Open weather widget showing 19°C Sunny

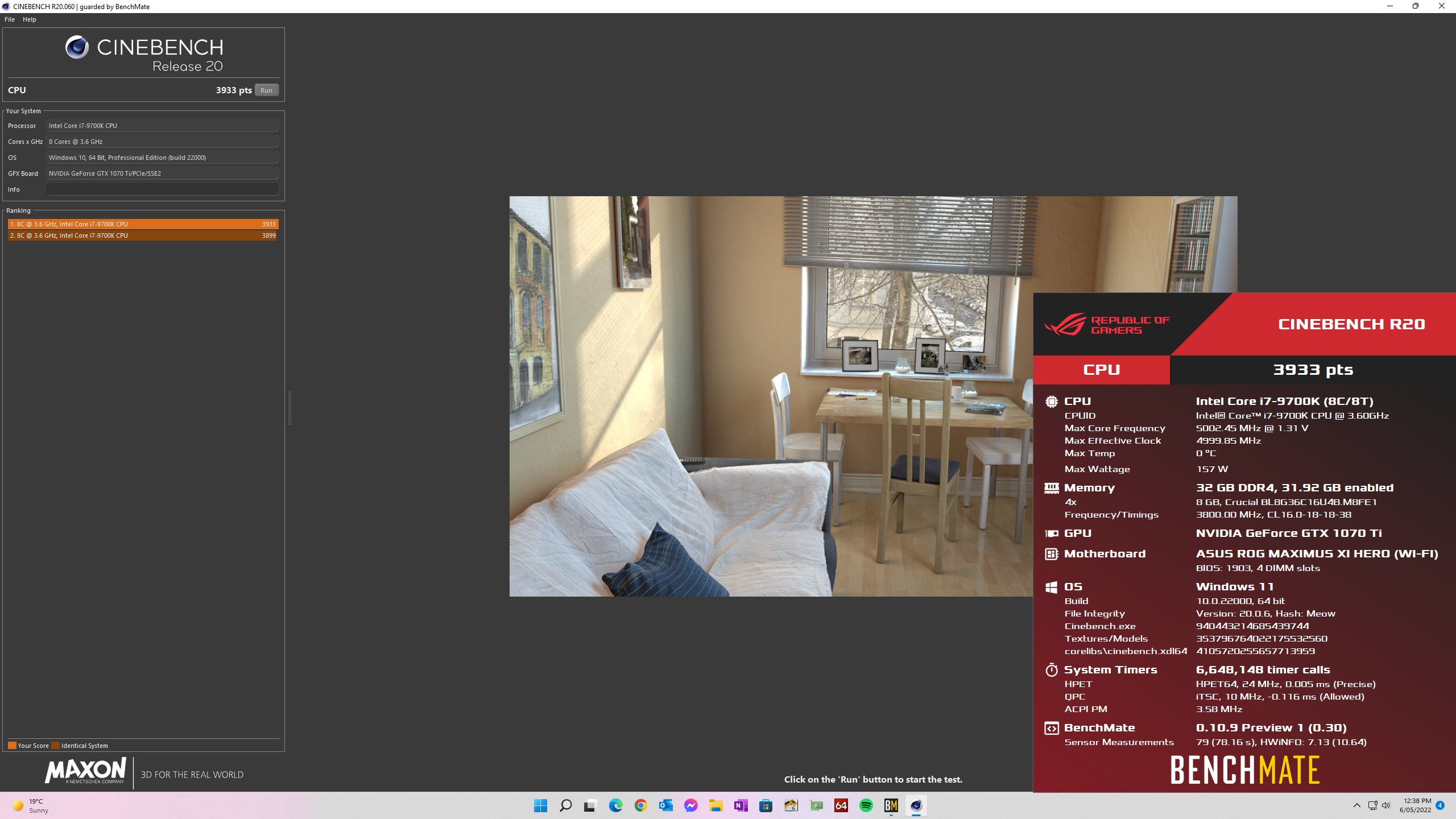click(31, 805)
